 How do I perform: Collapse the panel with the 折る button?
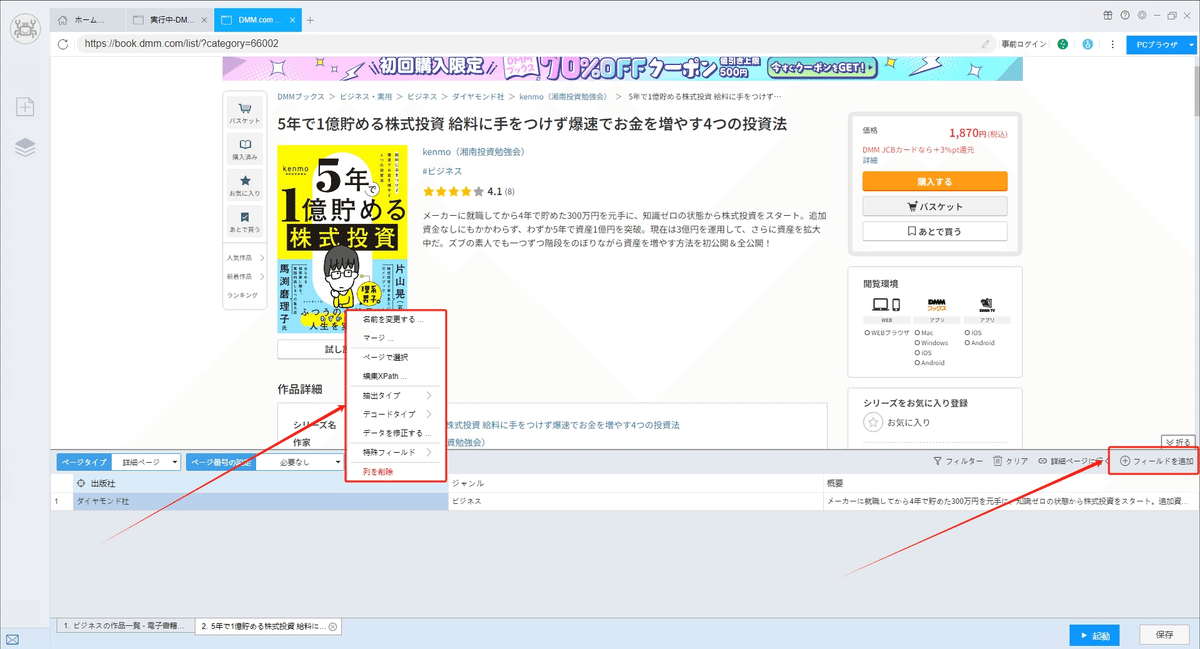click(x=1179, y=441)
